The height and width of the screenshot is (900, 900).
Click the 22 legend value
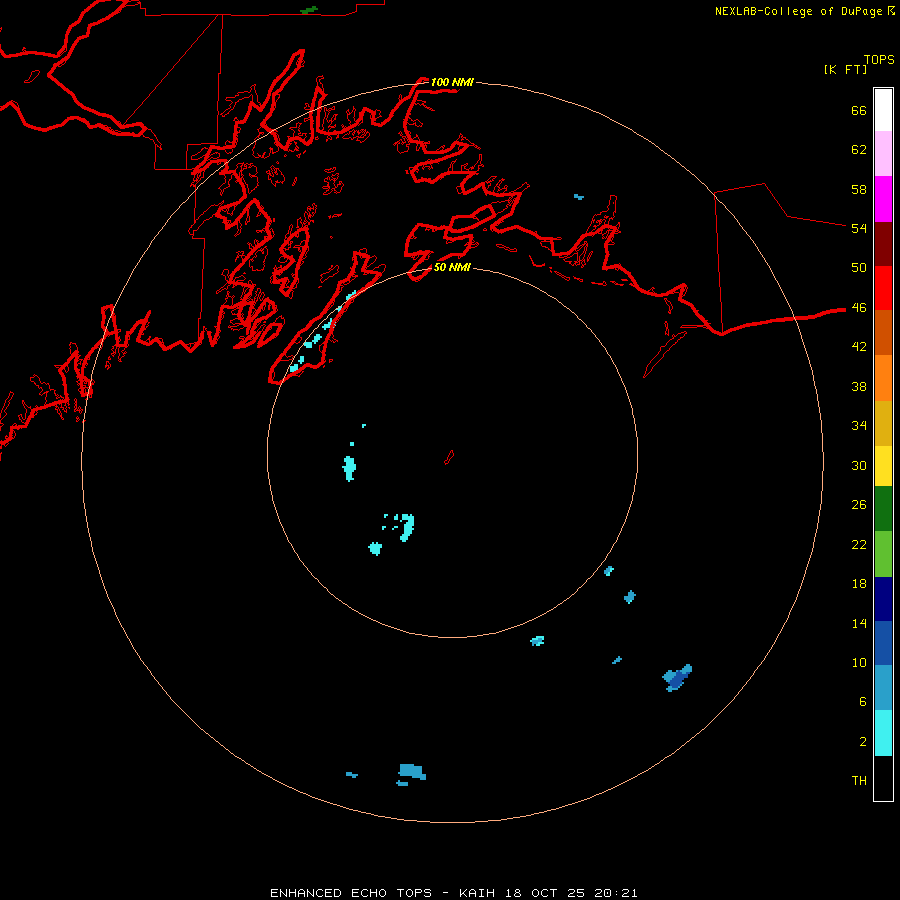tap(859, 544)
